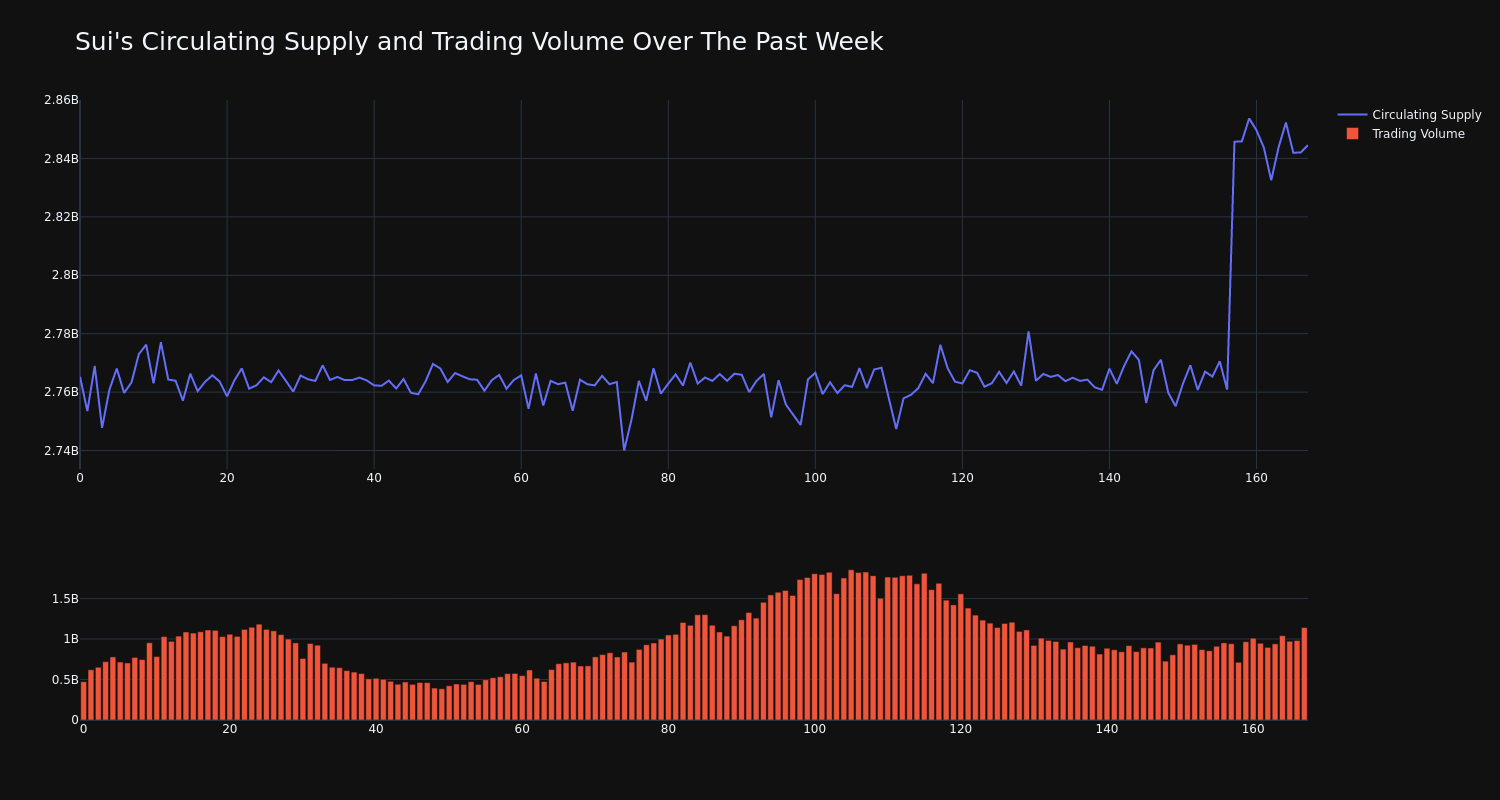1500x800 pixels.
Task: Click x-axis label 60 of volume chart
Action: pos(522,729)
